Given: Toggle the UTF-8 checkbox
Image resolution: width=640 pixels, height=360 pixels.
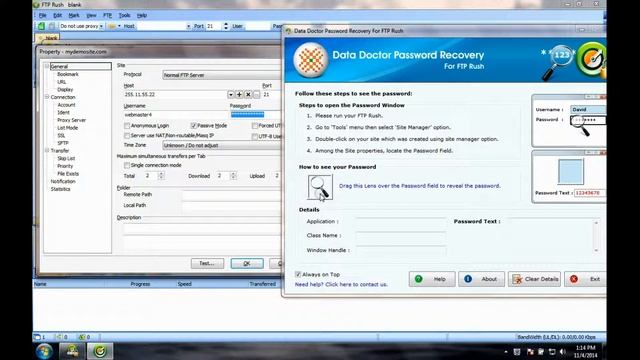Looking at the screenshot, I should pyautogui.click(x=255, y=136).
